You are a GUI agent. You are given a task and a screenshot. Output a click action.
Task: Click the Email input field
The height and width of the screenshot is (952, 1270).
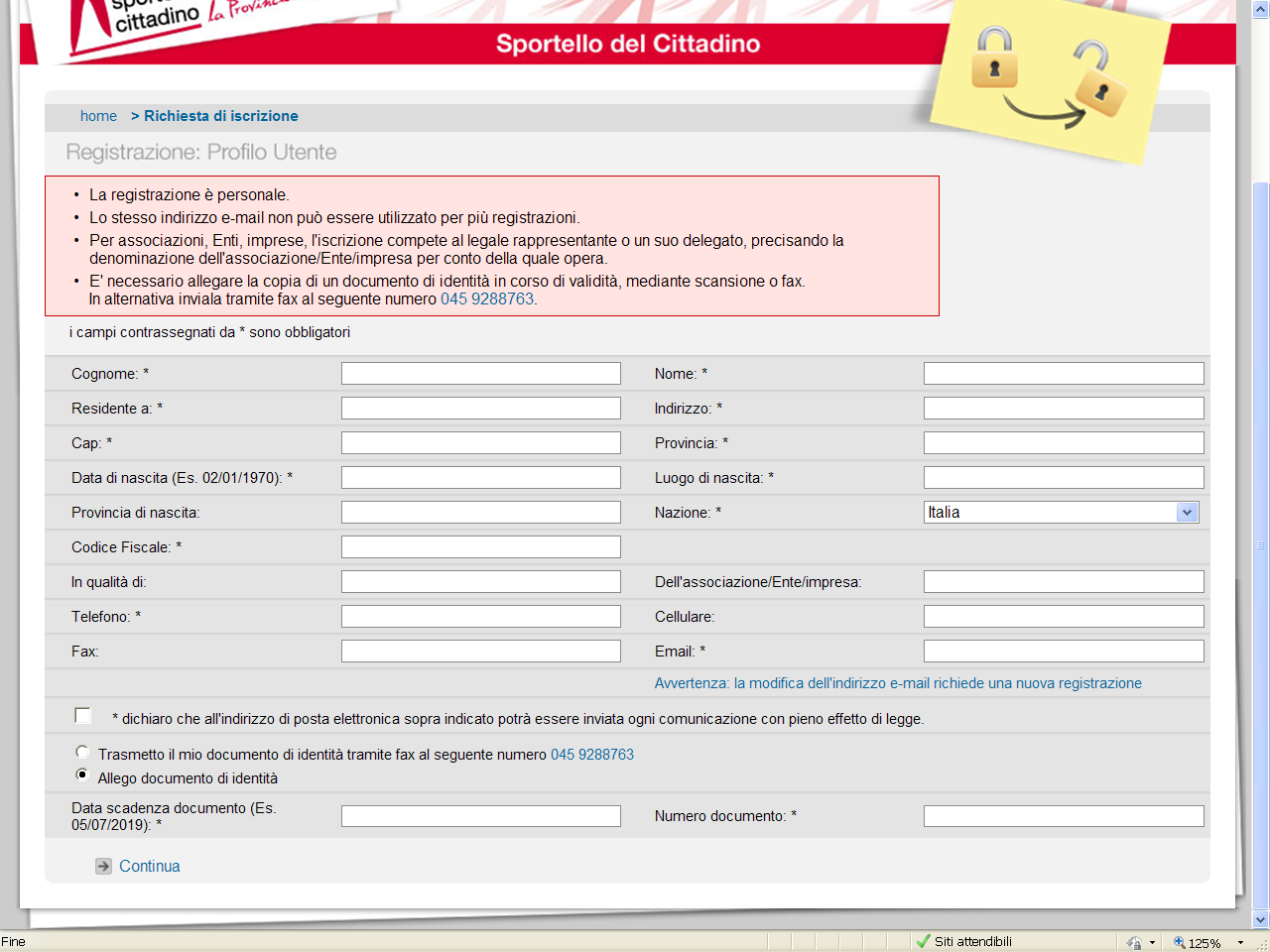tap(1064, 652)
